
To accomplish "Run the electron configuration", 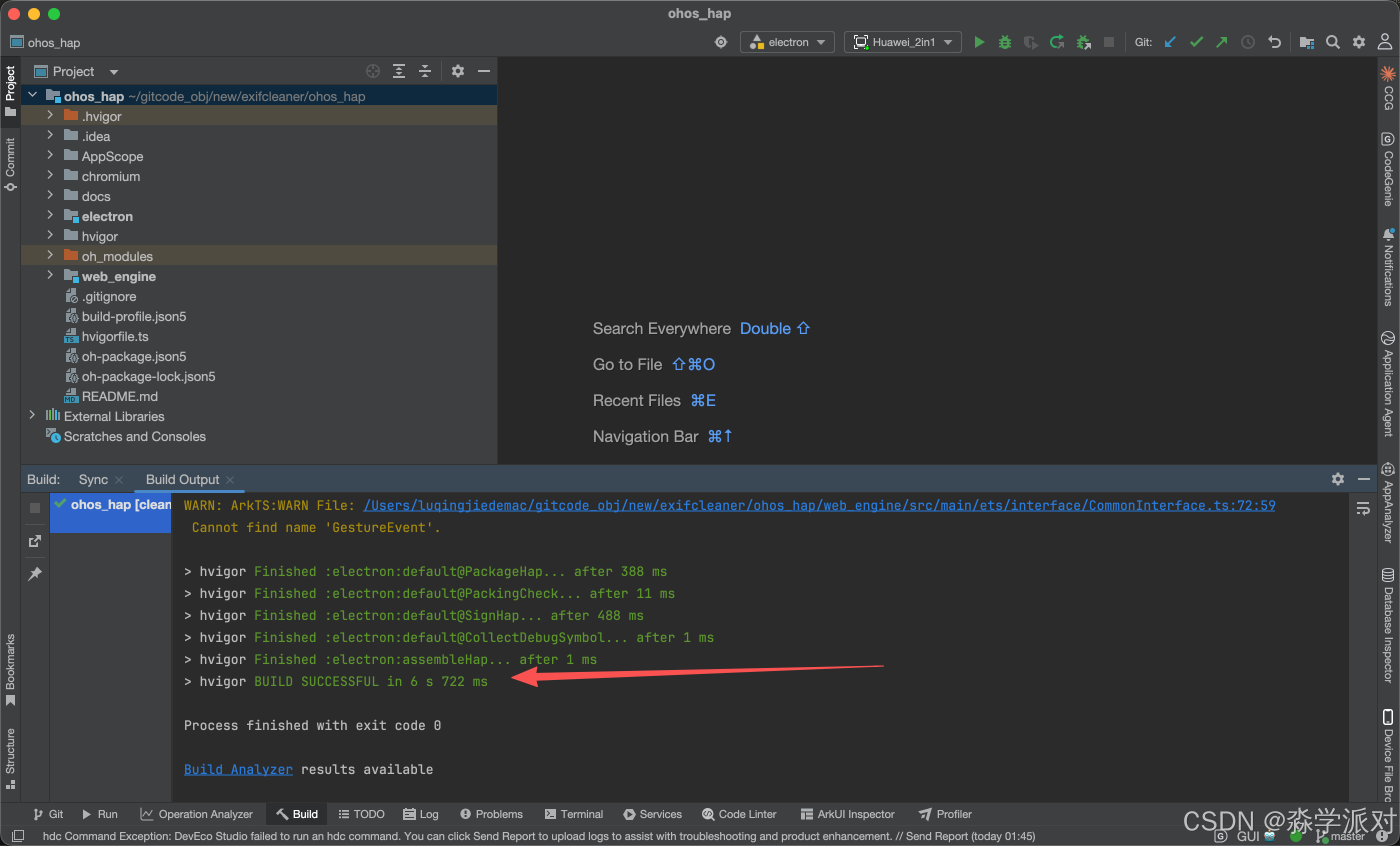I will pos(978,42).
